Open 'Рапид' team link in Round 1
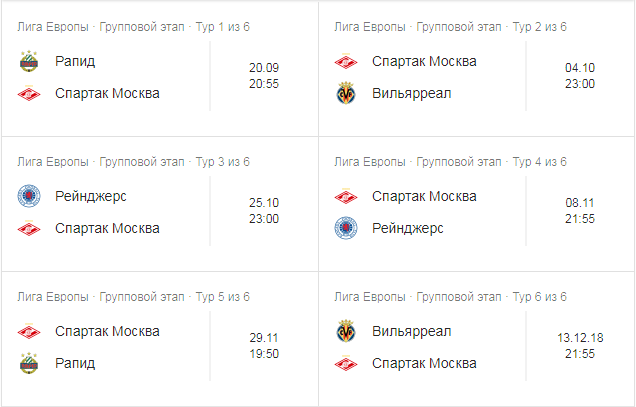Screen dimensions: 636x407 pos(75,62)
